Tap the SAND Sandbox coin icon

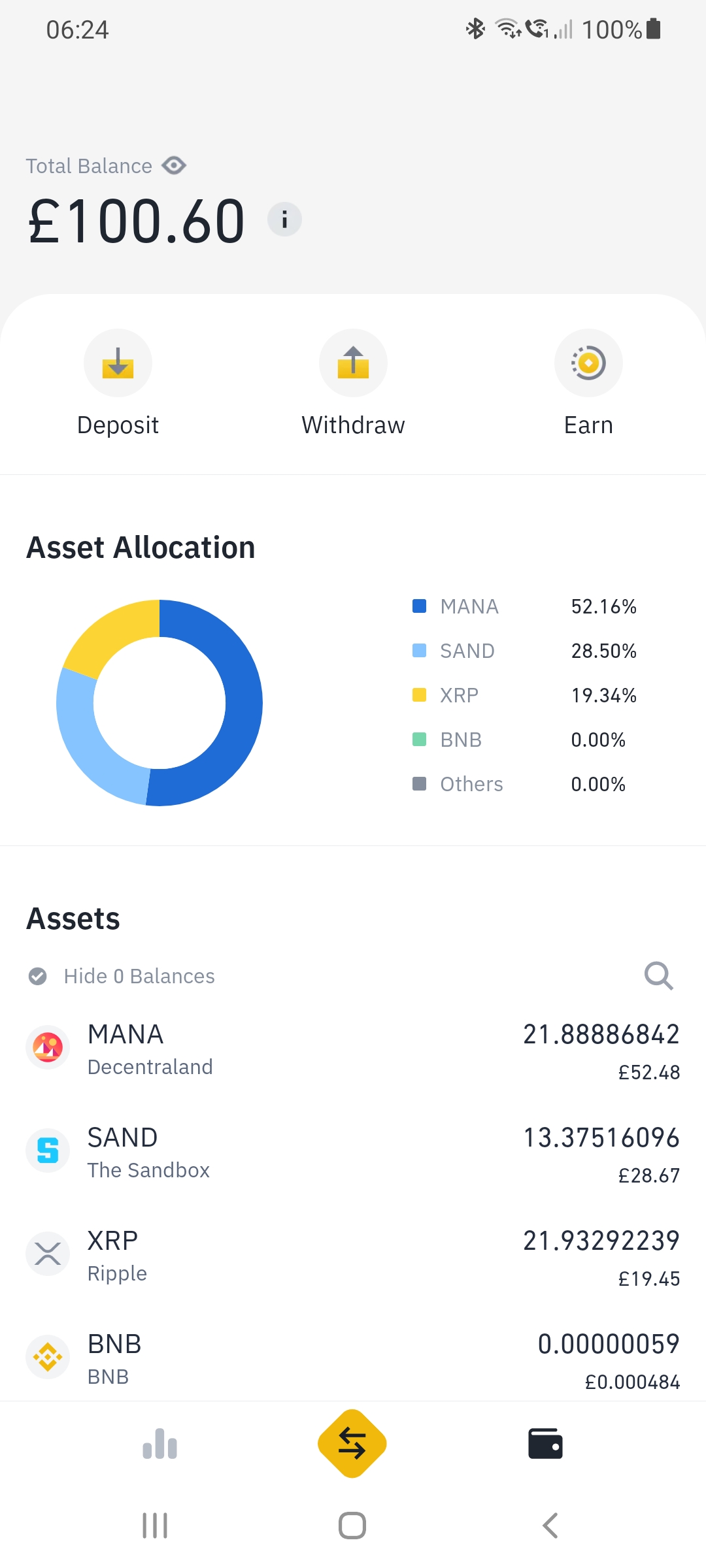(x=48, y=1151)
